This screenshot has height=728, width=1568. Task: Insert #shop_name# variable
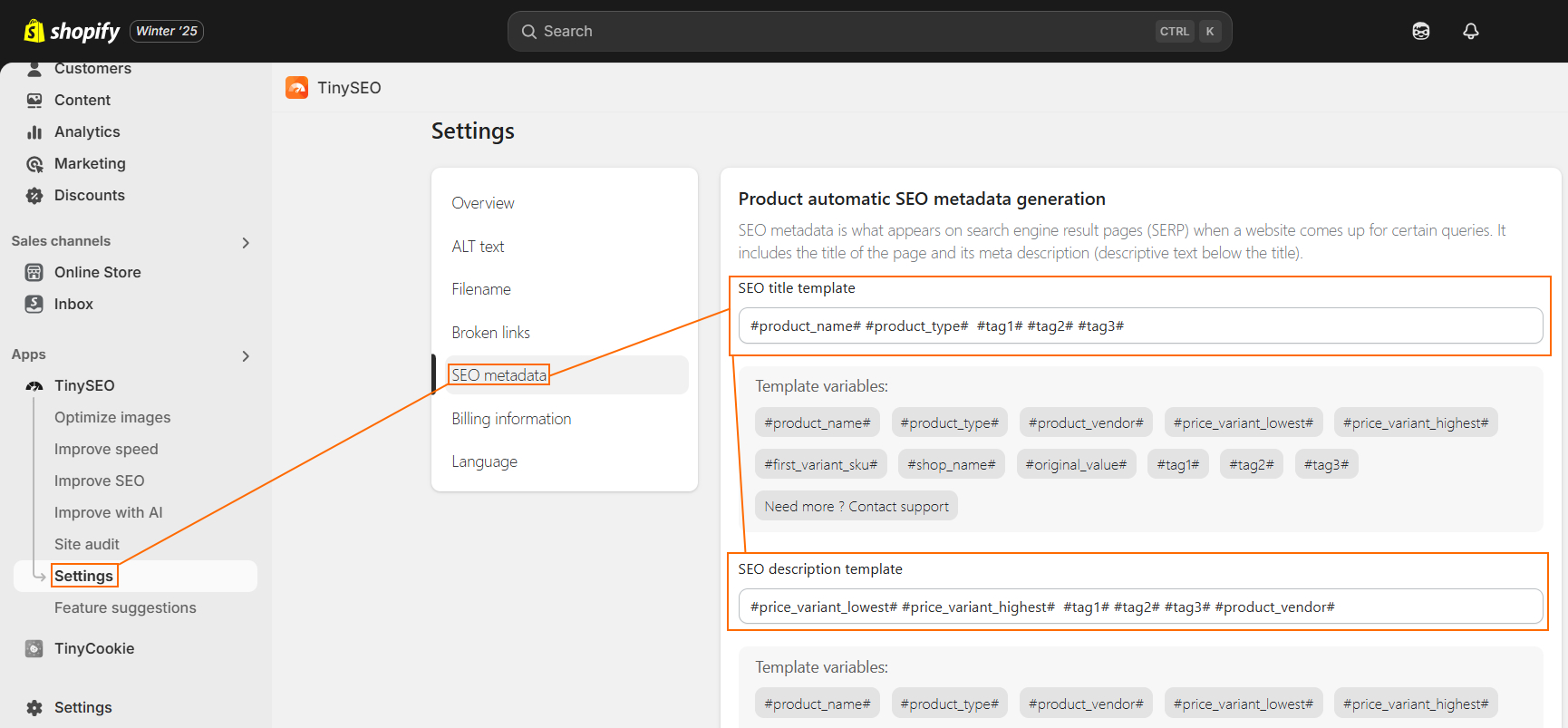coord(952,464)
